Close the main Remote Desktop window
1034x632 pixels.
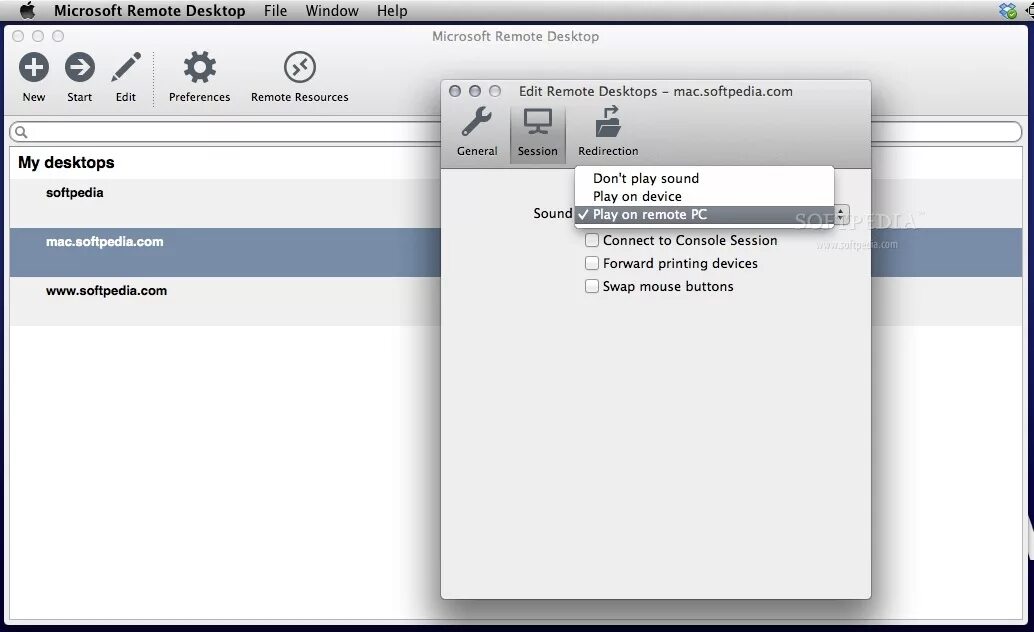click(18, 36)
